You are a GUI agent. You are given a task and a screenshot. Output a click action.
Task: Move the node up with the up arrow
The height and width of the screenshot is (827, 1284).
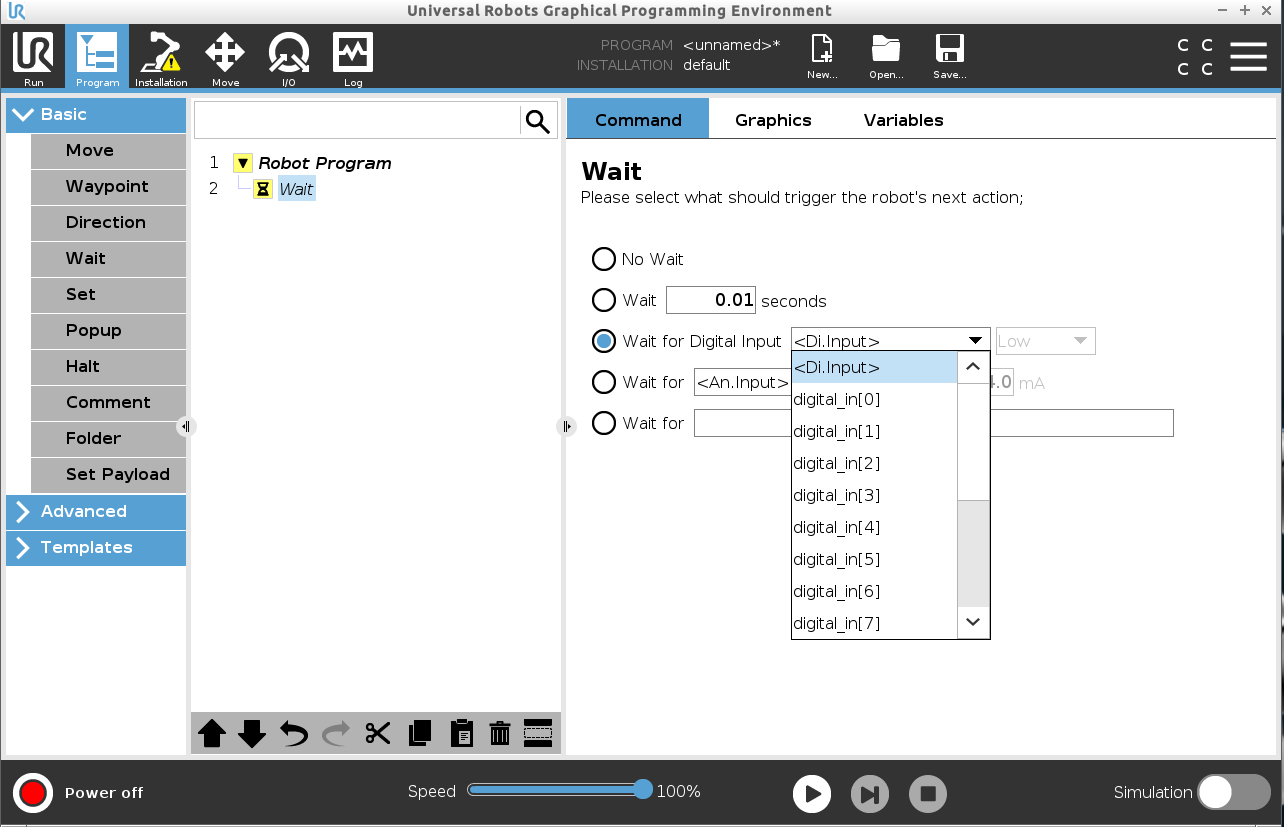click(x=212, y=733)
